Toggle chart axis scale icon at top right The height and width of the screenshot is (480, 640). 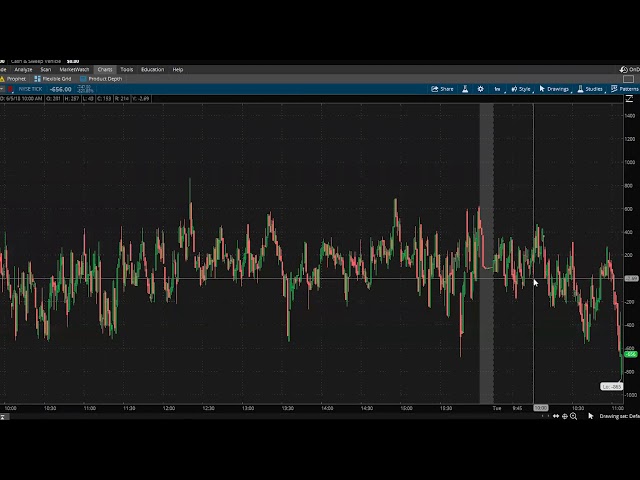click(x=629, y=98)
